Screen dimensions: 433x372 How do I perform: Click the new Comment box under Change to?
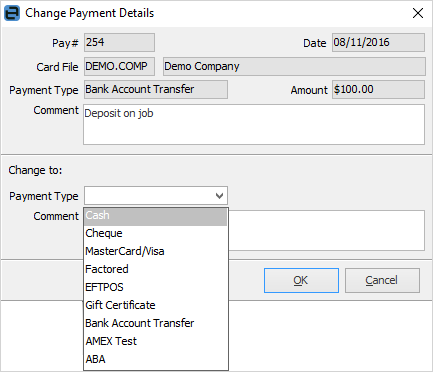327,230
